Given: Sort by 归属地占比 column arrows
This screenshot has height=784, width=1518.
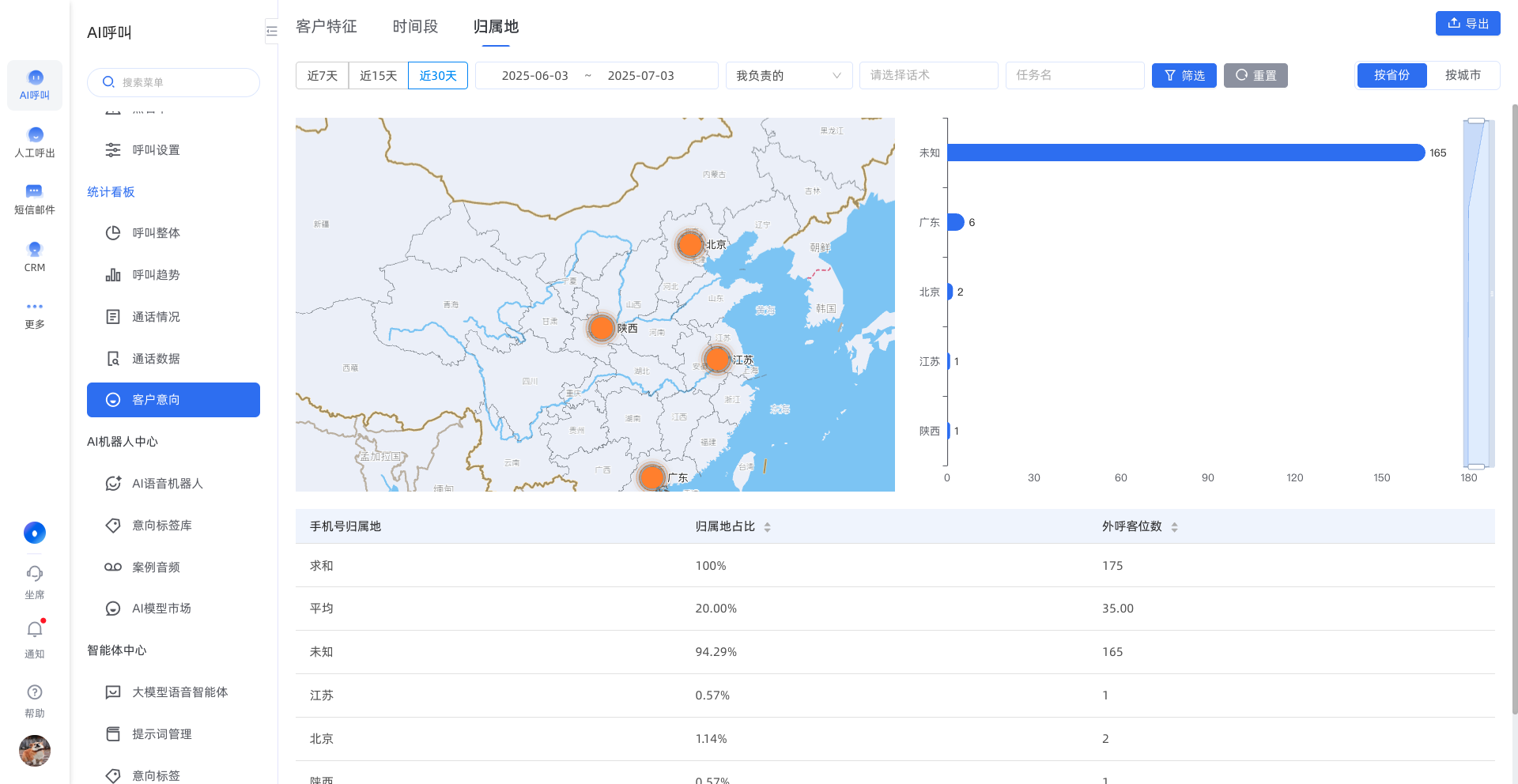Looking at the screenshot, I should coord(767,527).
